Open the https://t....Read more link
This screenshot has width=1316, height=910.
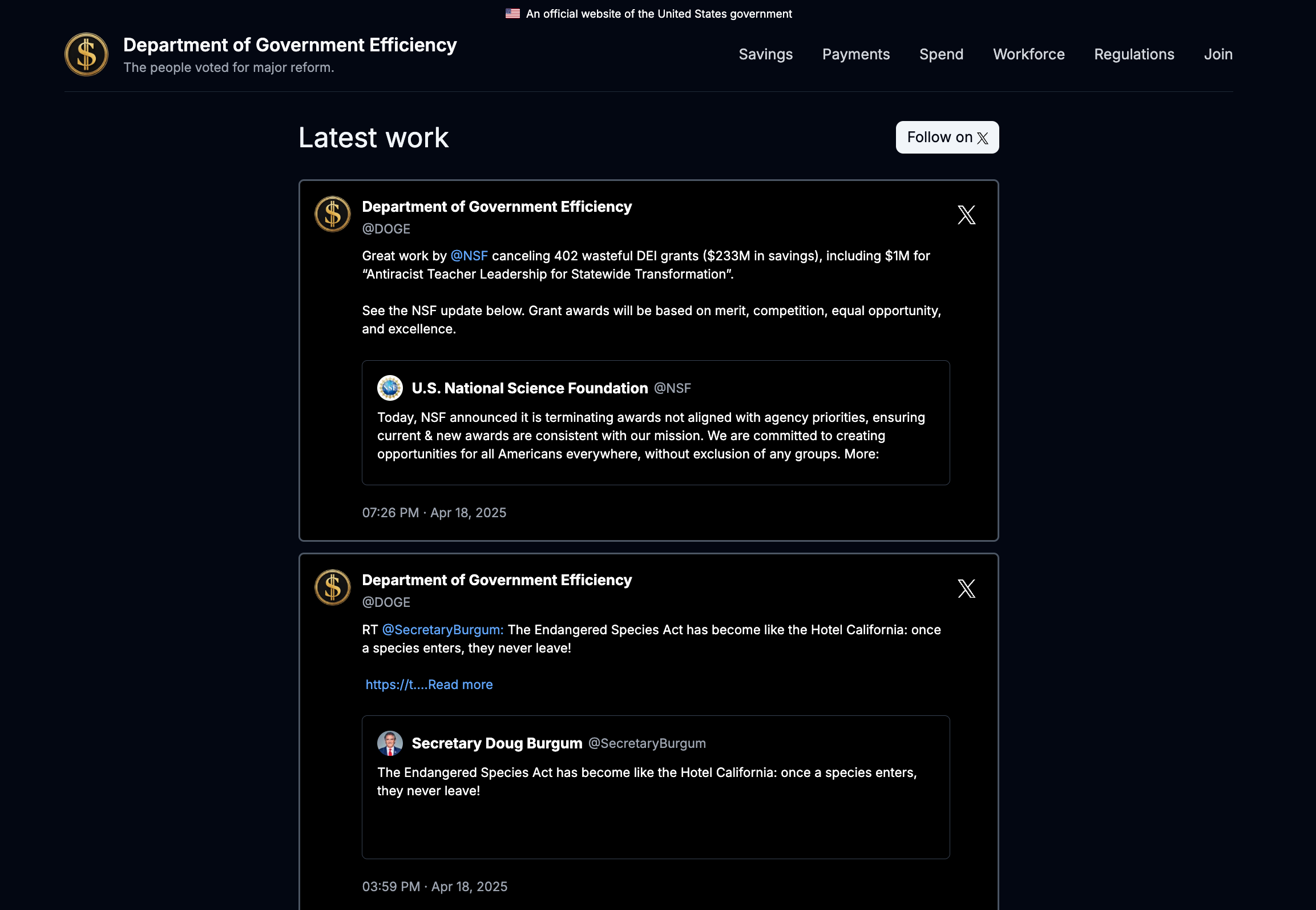coord(429,684)
